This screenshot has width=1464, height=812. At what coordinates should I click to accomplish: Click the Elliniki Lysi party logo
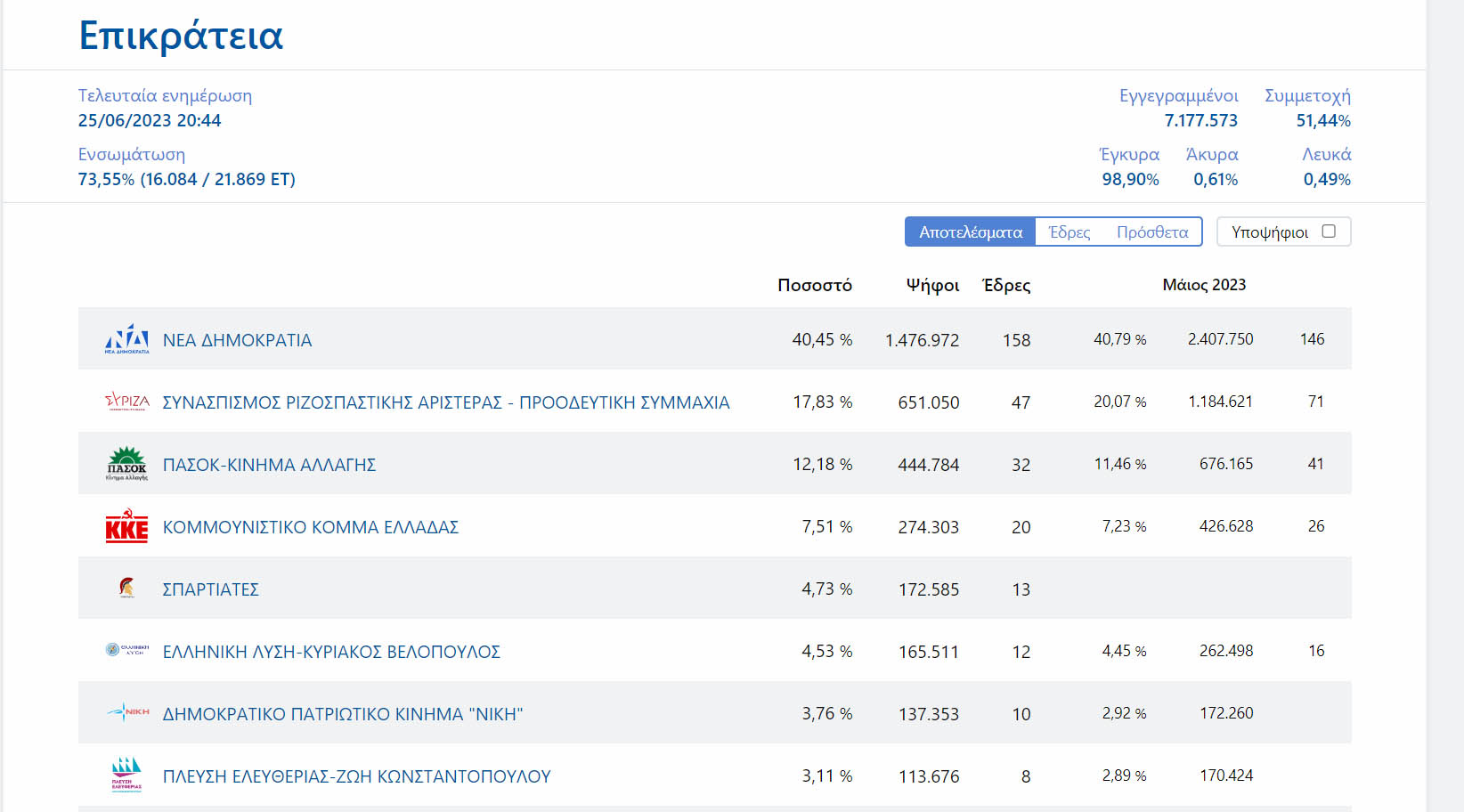pyautogui.click(x=126, y=650)
